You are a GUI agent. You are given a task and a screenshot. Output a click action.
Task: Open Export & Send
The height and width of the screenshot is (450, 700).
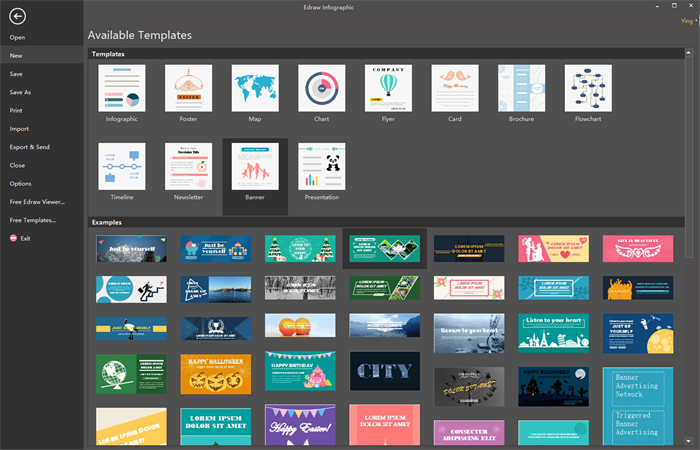tap(30, 147)
